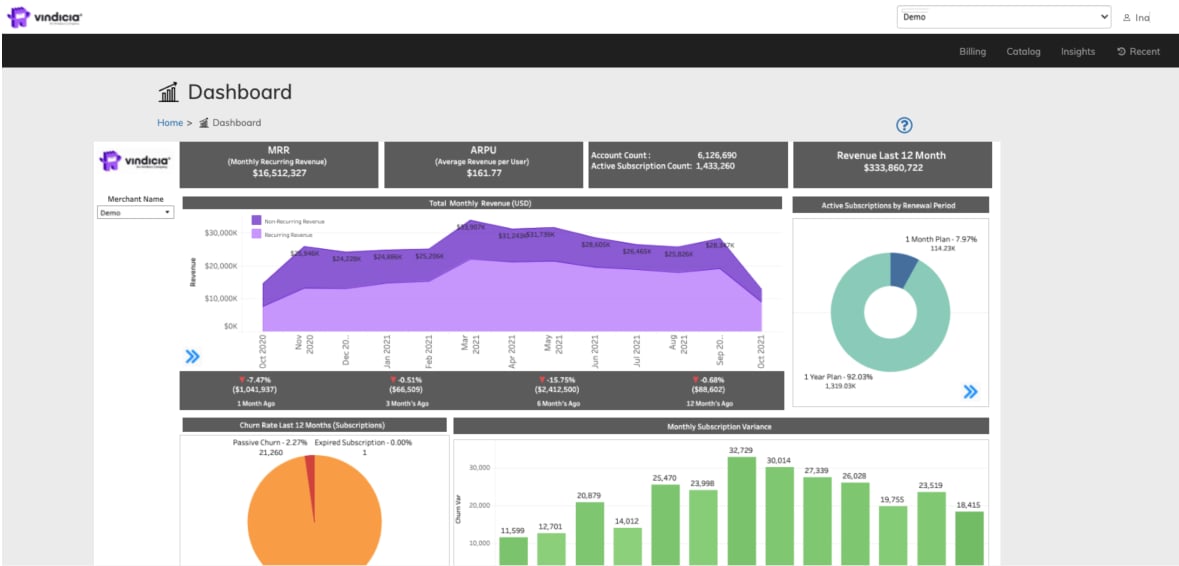Click the bar labeled 32,729
This screenshot has width=1179, height=566.
click(741, 511)
